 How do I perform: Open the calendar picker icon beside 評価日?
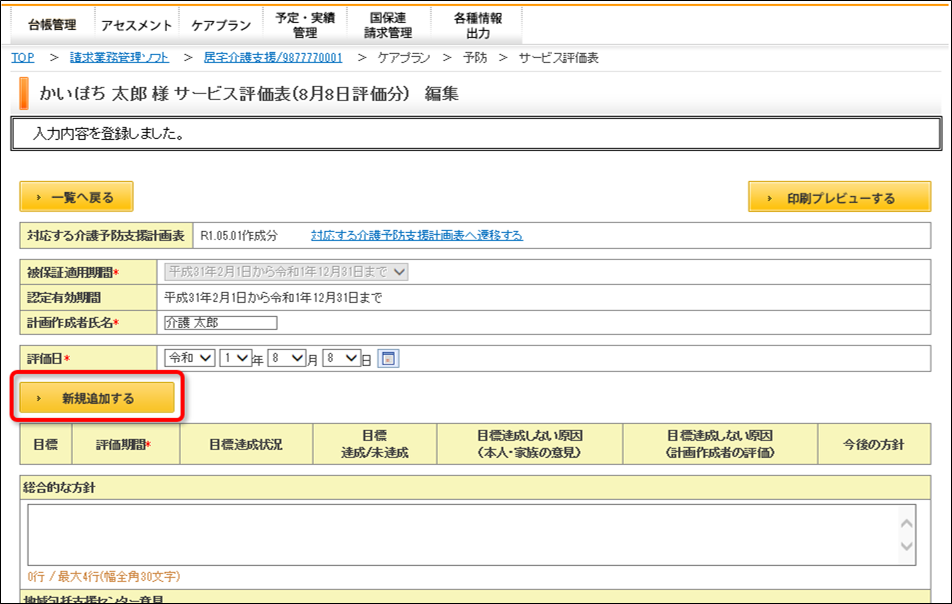pos(389,358)
